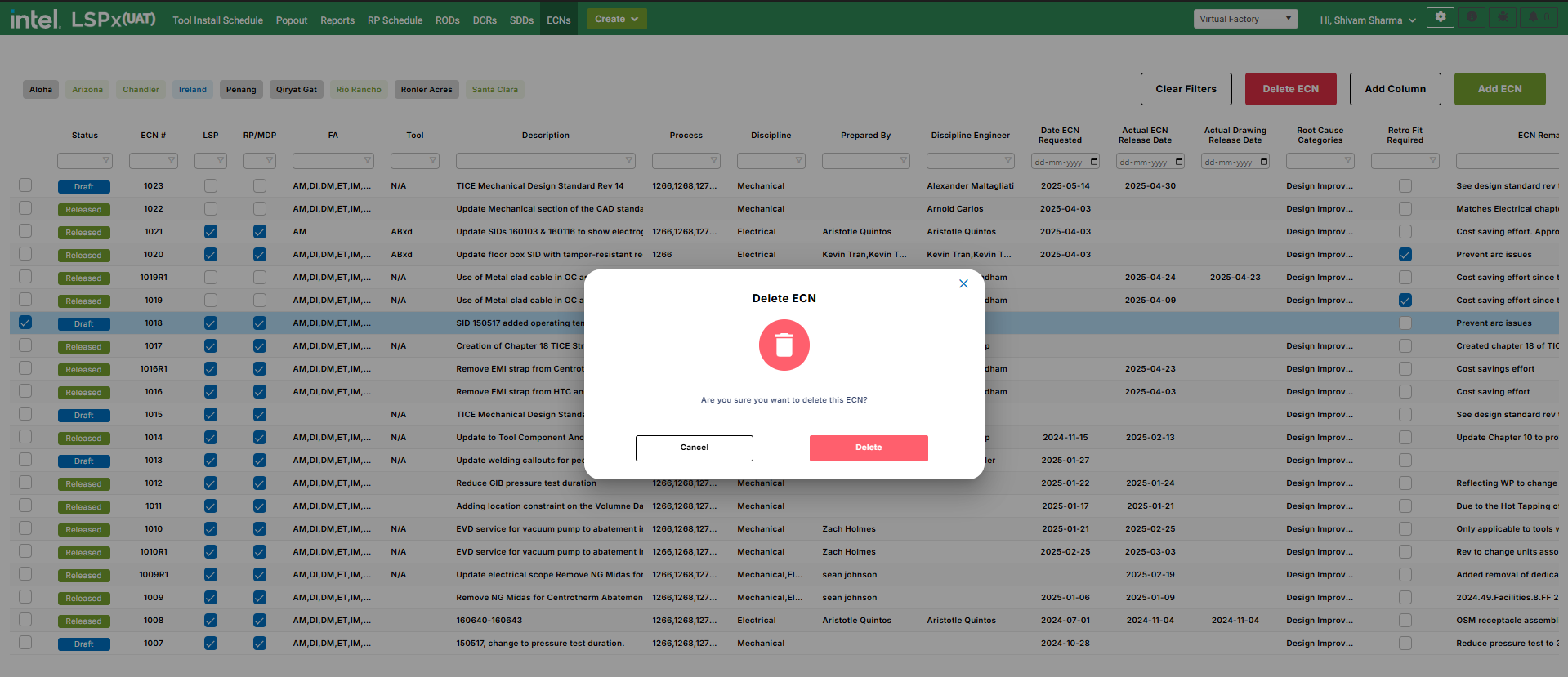Click the bug report icon
The image size is (1568, 677).
point(1503,17)
